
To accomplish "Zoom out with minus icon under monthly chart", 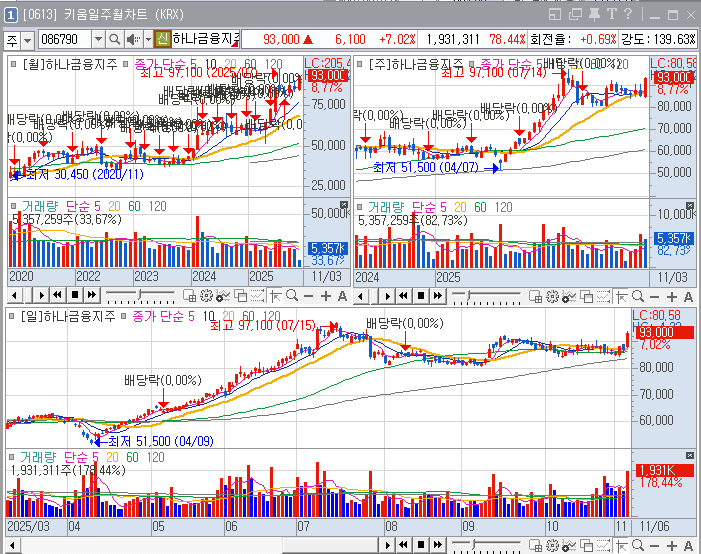I will 308,296.
